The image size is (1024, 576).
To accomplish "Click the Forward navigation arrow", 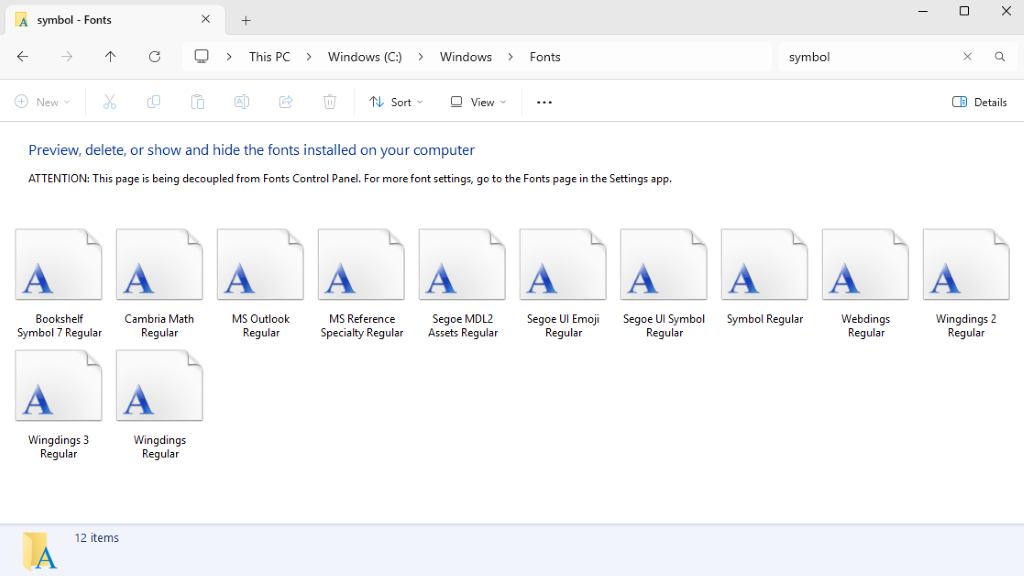I will [67, 57].
